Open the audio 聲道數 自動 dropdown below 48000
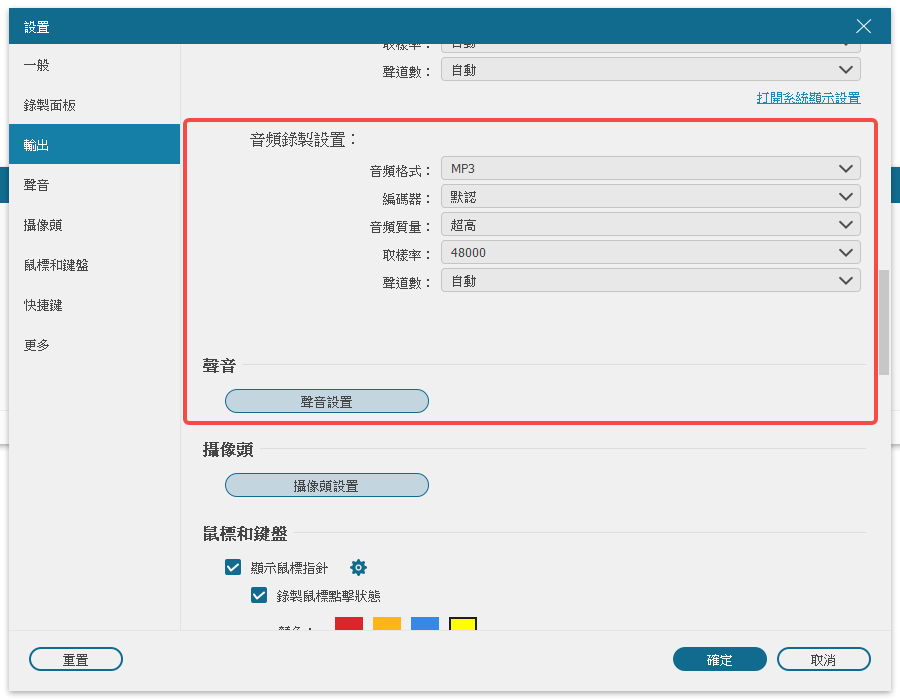Image resolution: width=900 pixels, height=700 pixels. 650,281
